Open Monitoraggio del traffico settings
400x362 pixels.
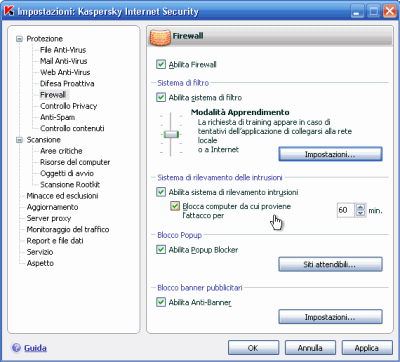(x=68, y=229)
